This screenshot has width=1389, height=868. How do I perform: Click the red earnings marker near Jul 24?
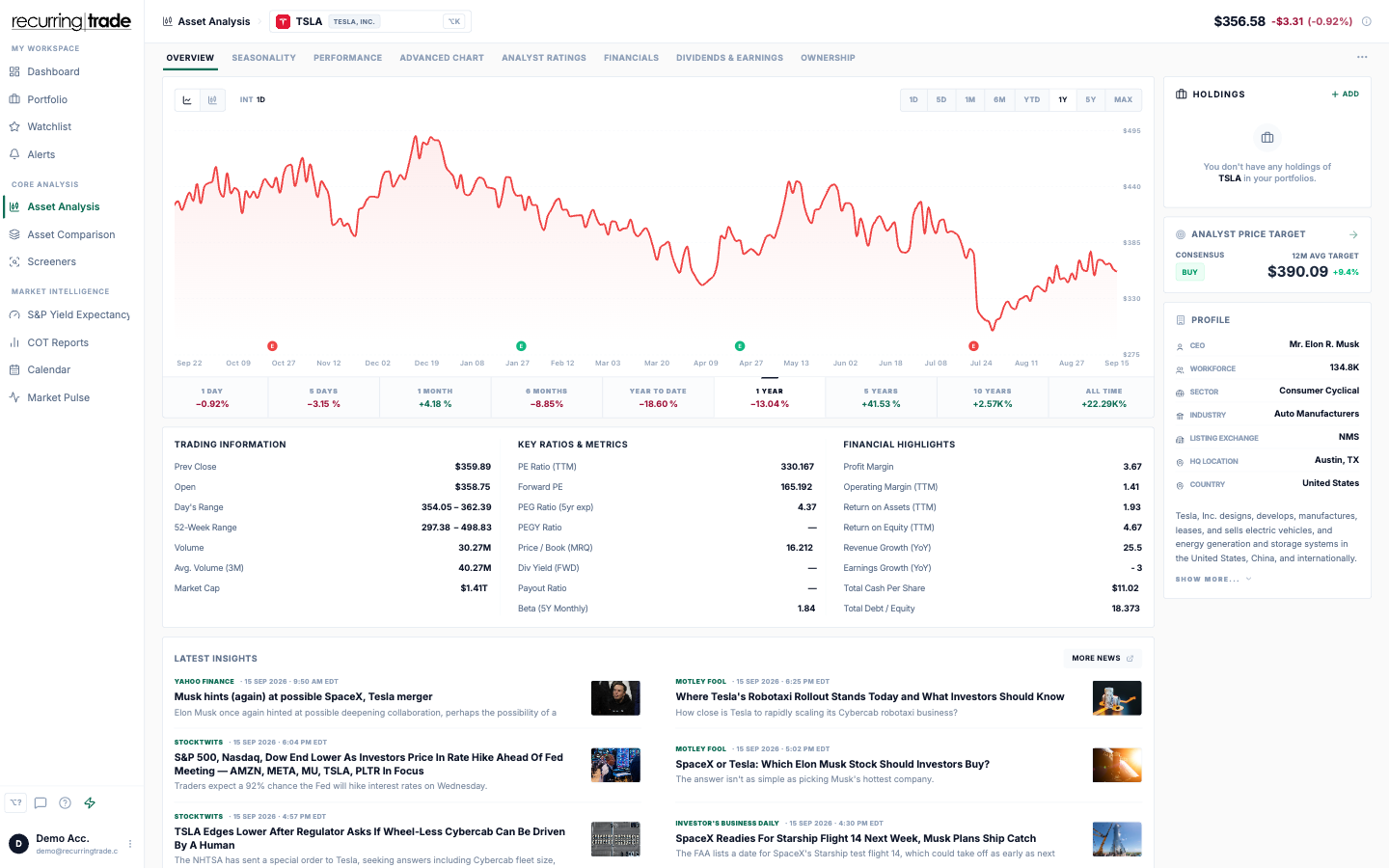click(973, 346)
